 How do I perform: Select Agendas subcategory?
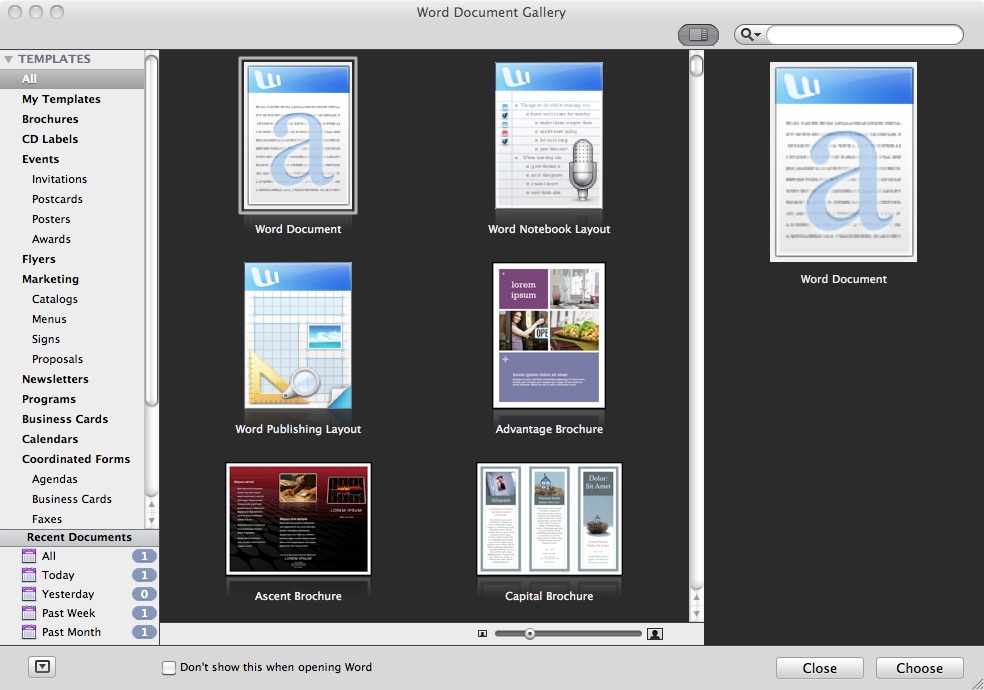tap(55, 479)
